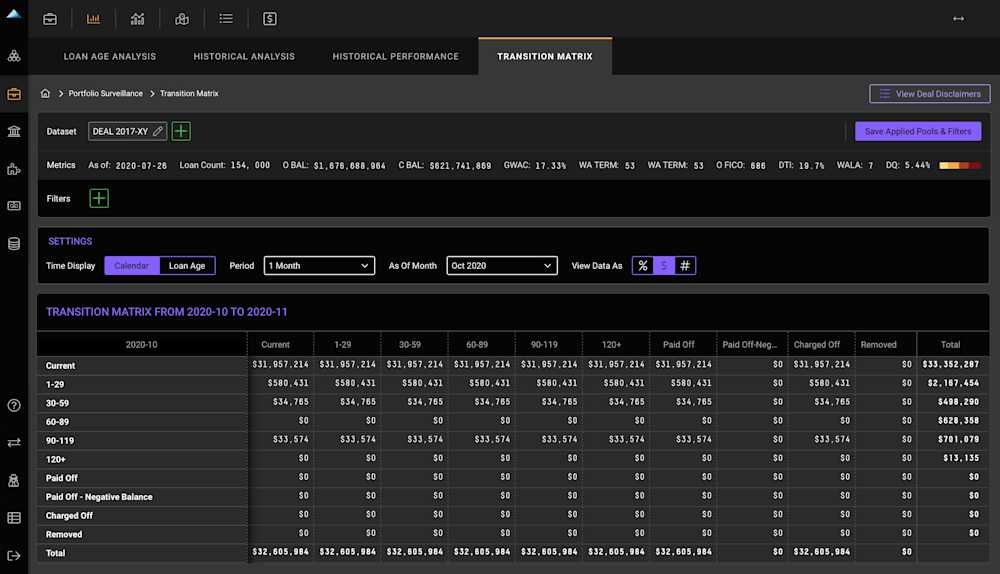This screenshot has height=574, width=1000.
Task: Click the 120+ row total $13,135
Action: pos(961,458)
